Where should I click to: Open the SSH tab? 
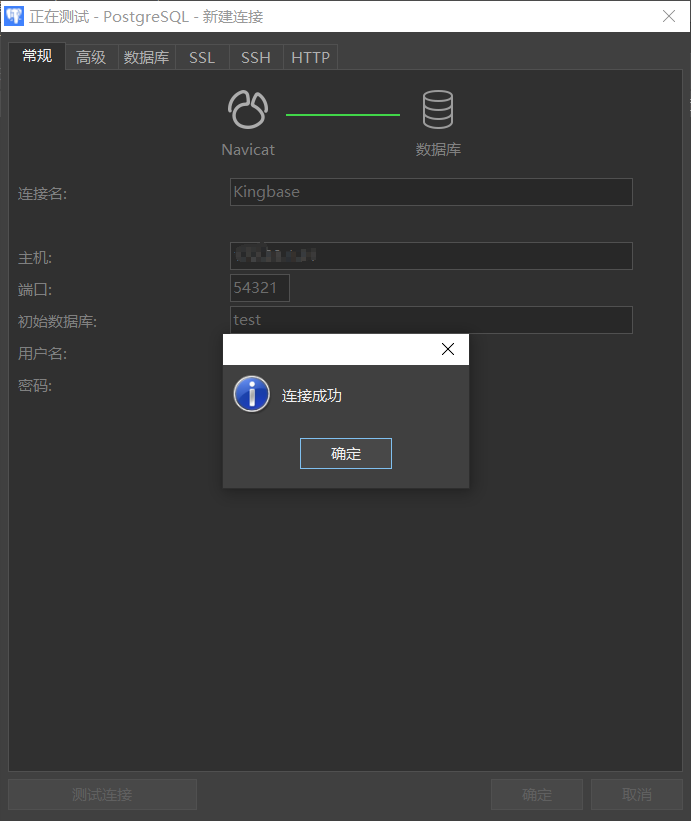tap(256, 57)
